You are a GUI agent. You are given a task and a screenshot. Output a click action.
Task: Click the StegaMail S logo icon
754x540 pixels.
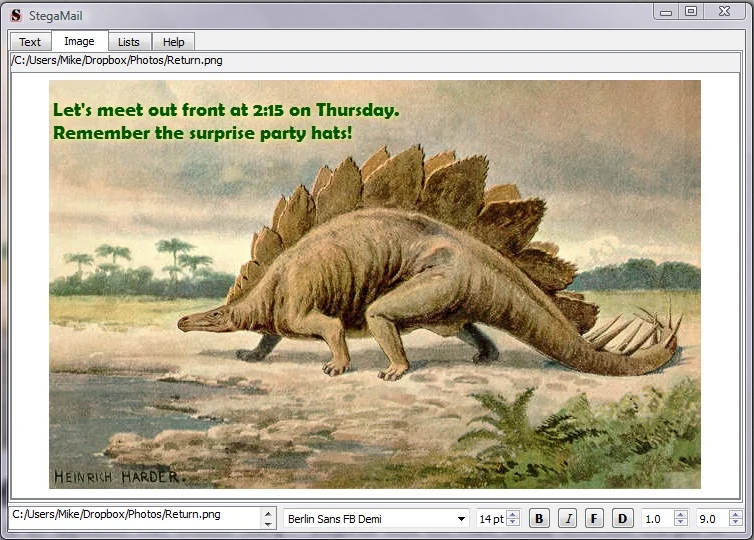tap(16, 15)
